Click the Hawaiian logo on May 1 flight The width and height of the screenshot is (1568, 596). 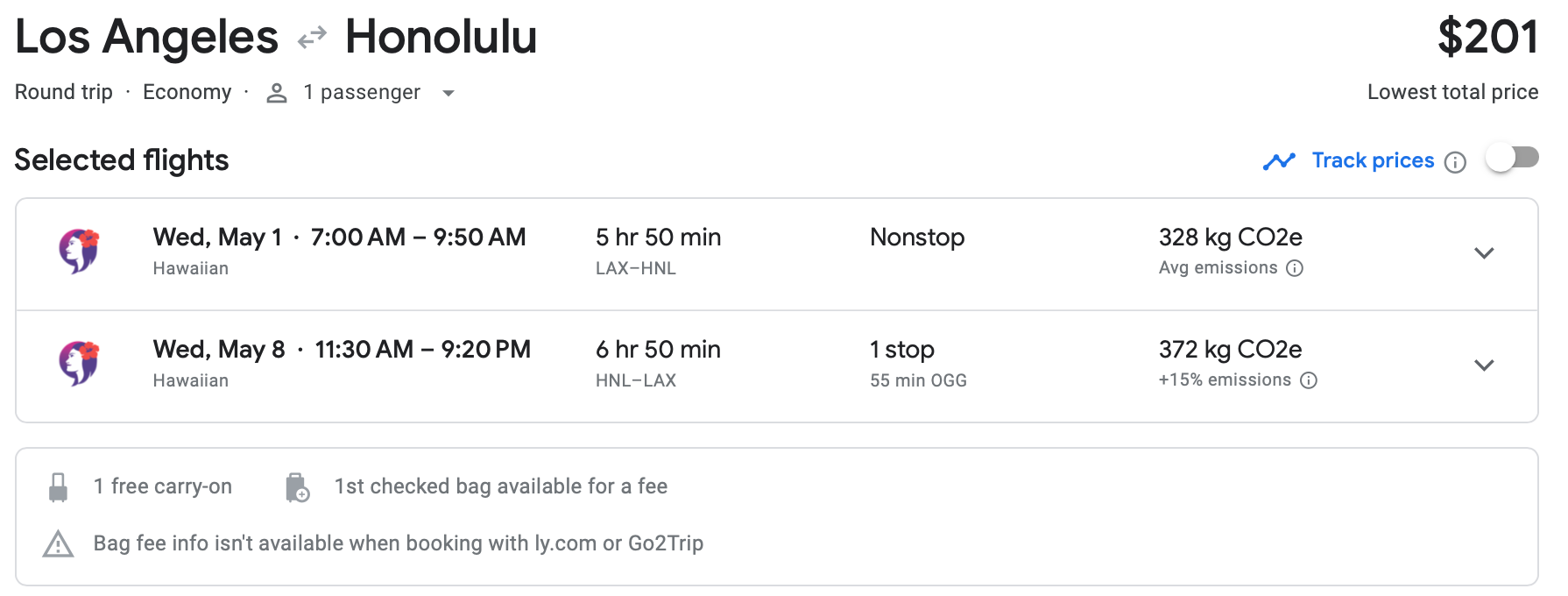79,252
